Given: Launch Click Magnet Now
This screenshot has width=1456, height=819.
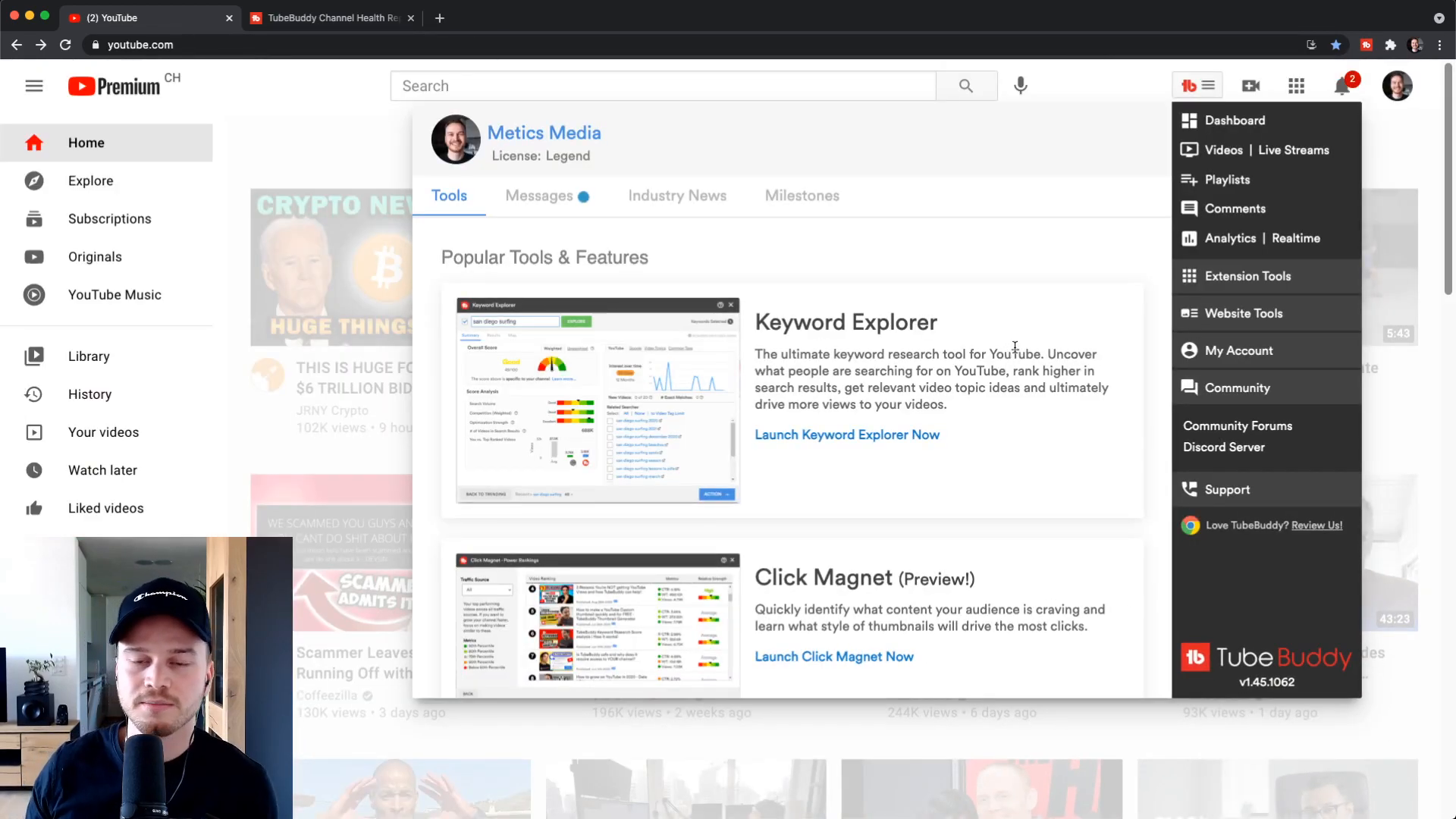Looking at the screenshot, I should [x=834, y=656].
